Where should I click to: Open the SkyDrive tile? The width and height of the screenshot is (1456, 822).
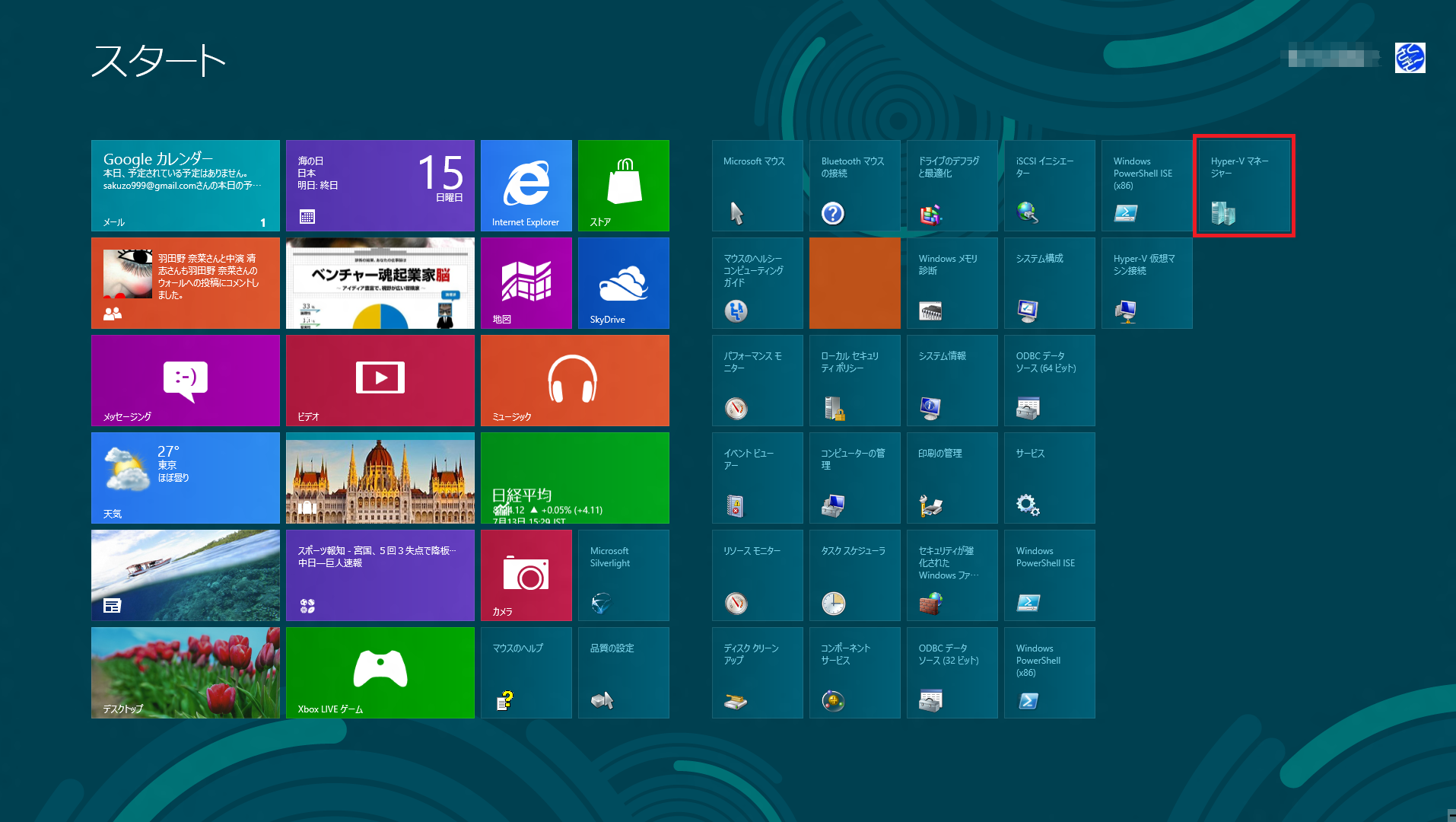click(x=623, y=283)
